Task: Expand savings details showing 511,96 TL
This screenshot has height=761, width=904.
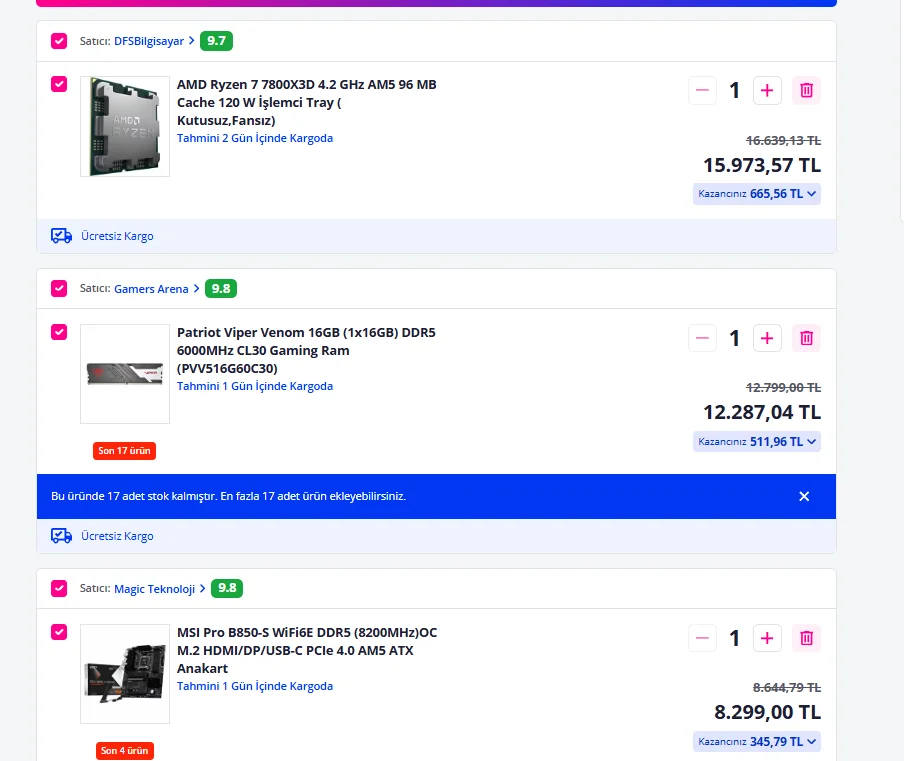Action: point(757,441)
